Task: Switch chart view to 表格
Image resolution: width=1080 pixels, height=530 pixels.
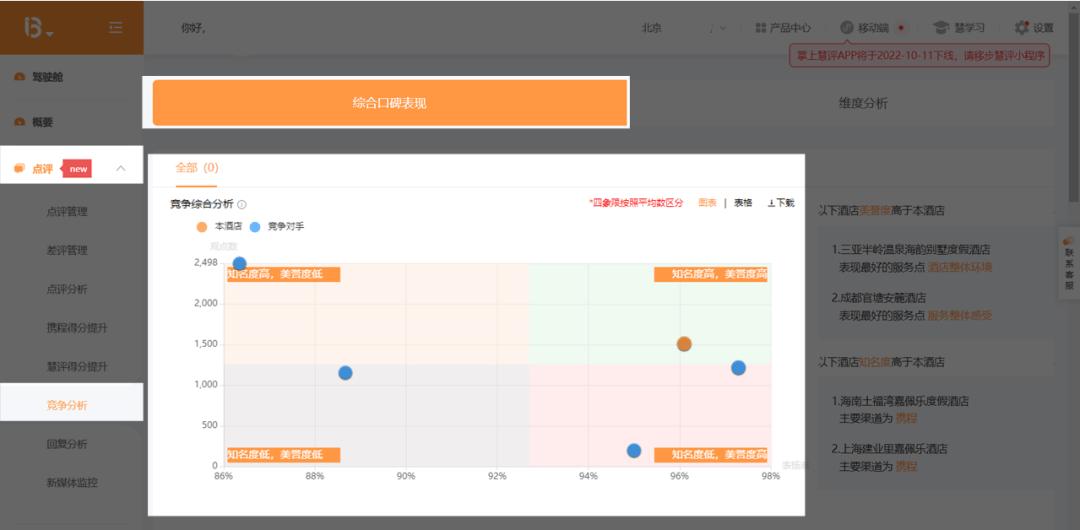Action: pos(743,203)
